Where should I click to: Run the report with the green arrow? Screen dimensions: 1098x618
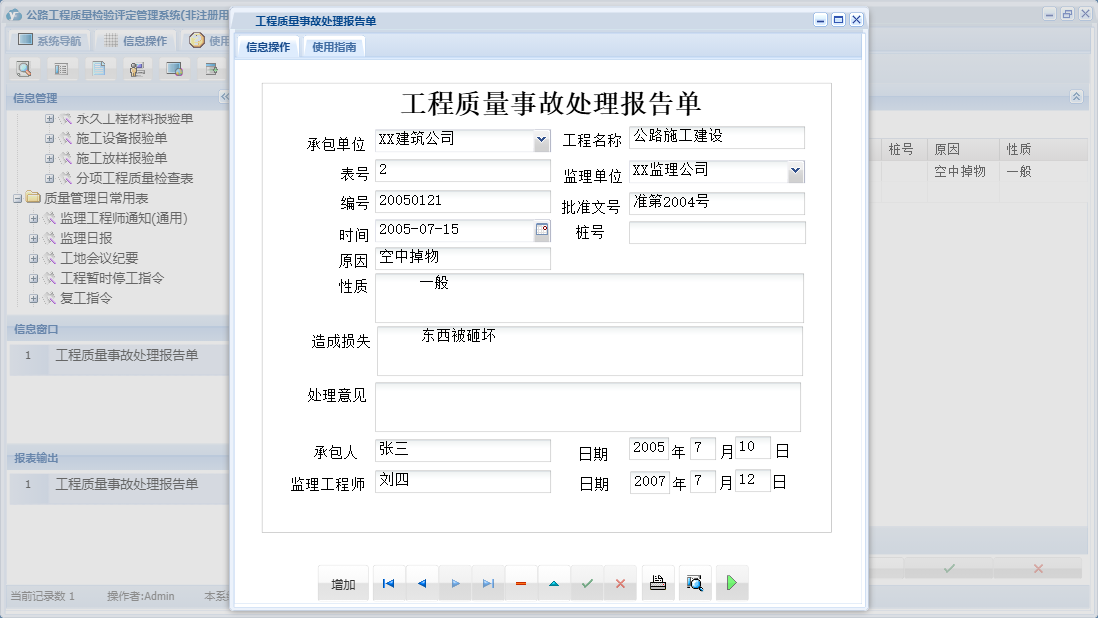click(x=731, y=582)
